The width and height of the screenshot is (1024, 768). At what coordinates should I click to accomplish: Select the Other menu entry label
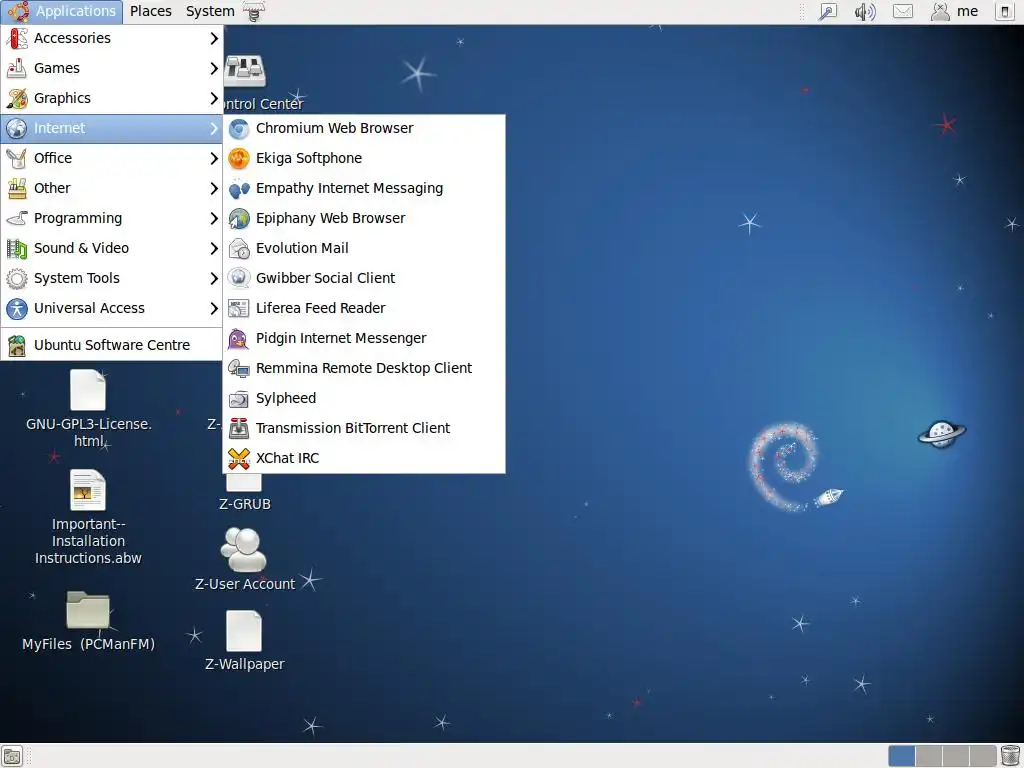(52, 188)
